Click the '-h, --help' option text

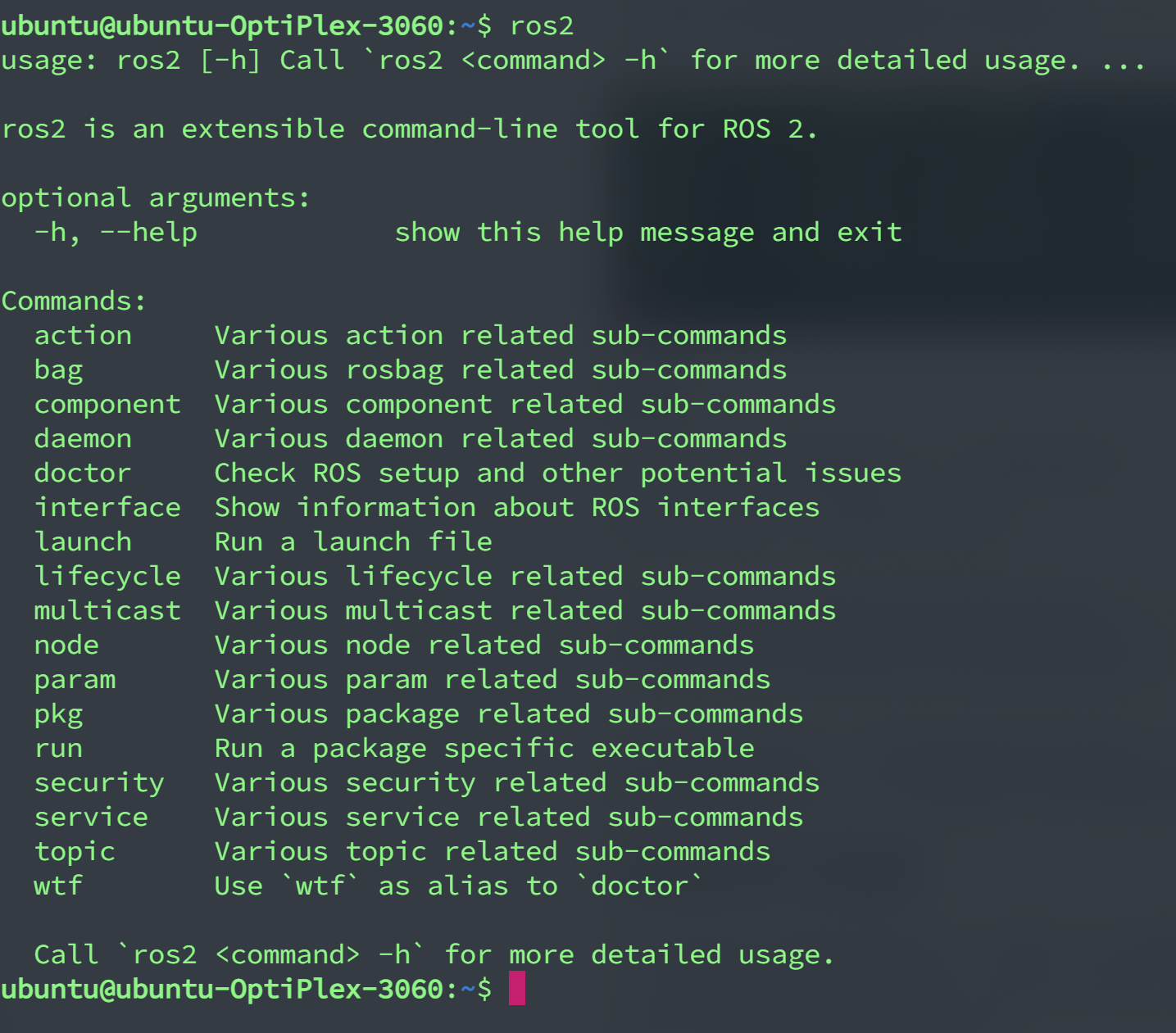coord(116,233)
